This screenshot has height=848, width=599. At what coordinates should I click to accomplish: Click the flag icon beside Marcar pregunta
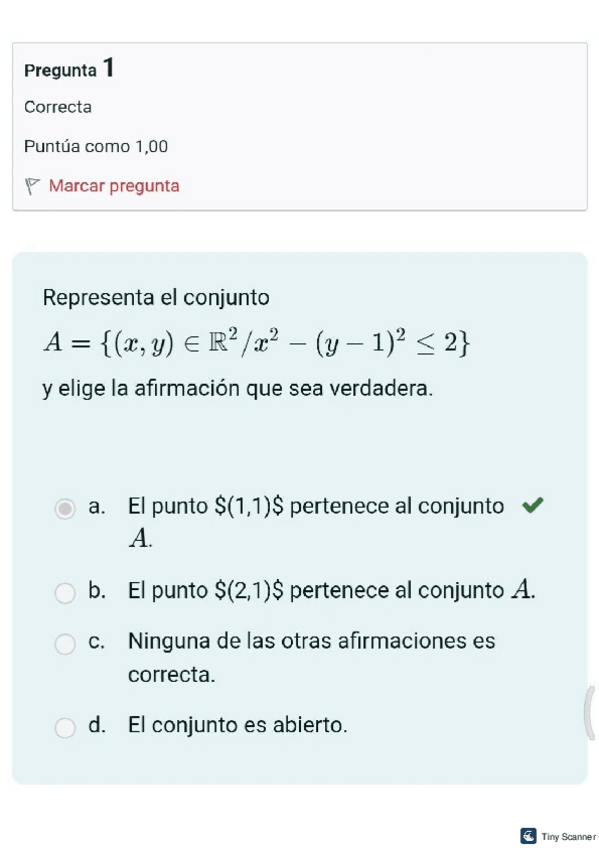pyautogui.click(x=31, y=186)
